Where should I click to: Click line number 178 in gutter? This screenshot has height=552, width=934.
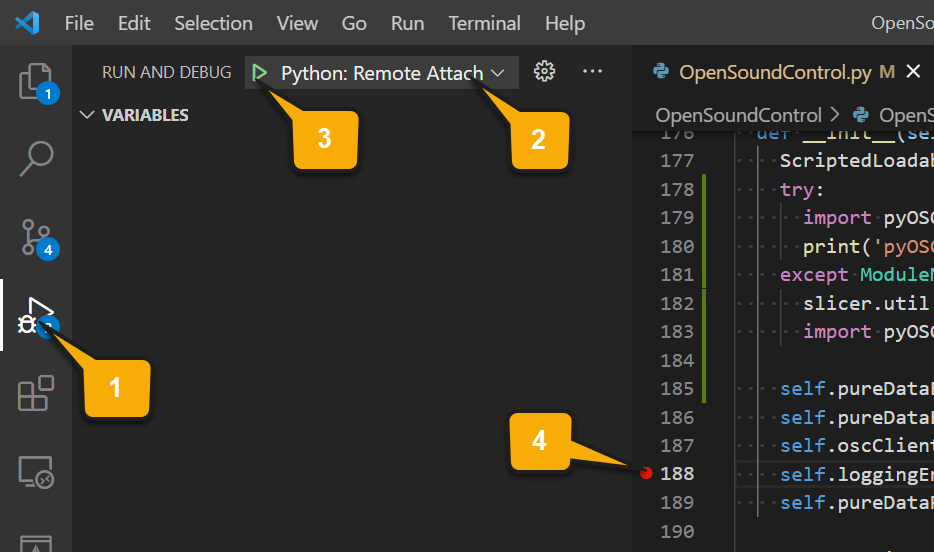(677, 189)
